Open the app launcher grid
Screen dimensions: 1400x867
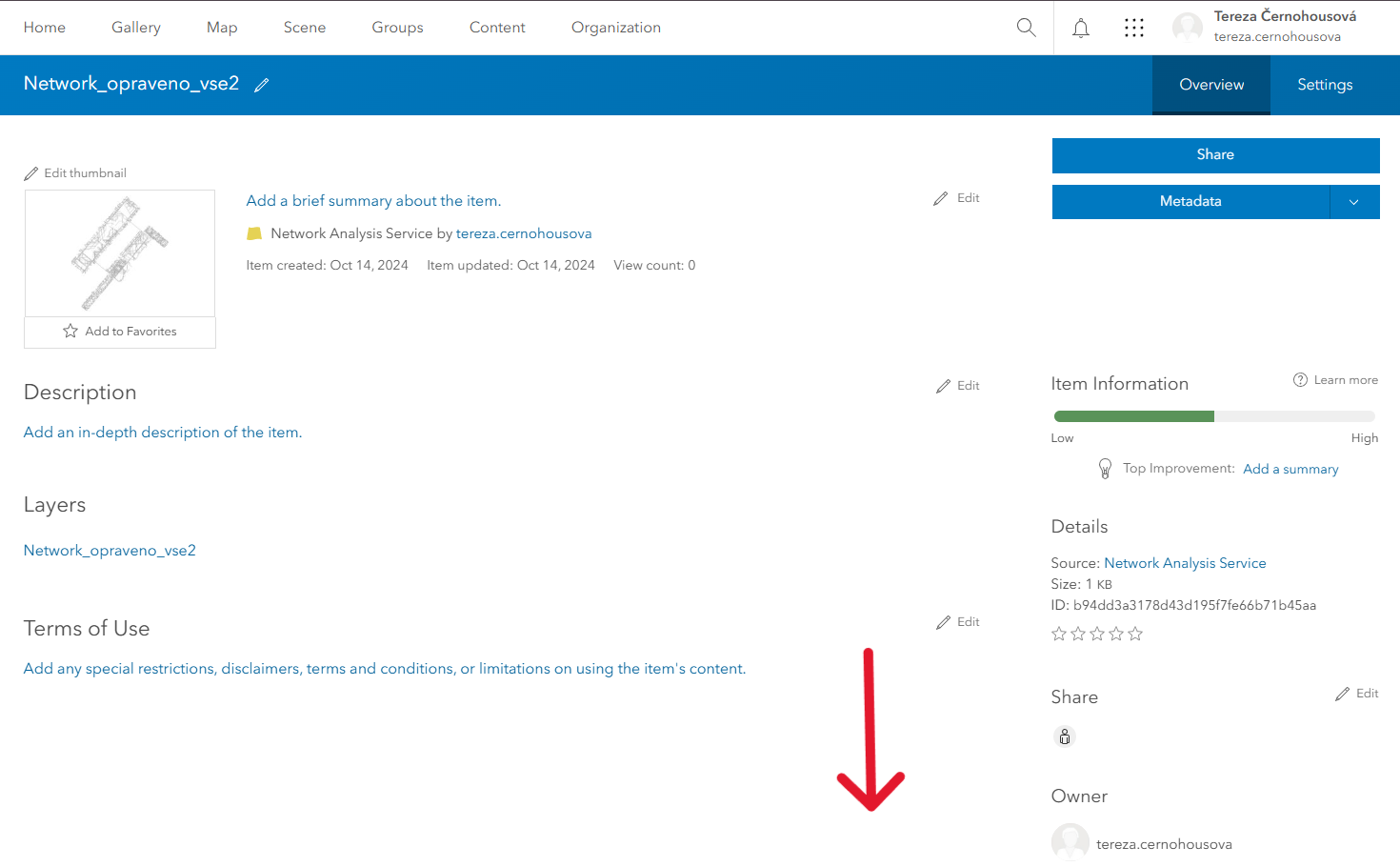tap(1133, 28)
